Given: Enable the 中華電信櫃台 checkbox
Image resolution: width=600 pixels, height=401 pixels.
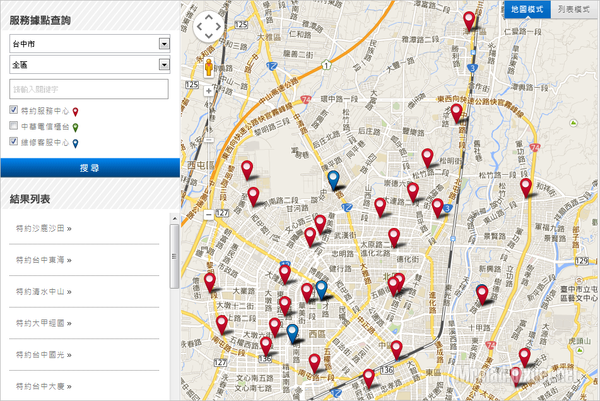Looking at the screenshot, I should point(13,127).
